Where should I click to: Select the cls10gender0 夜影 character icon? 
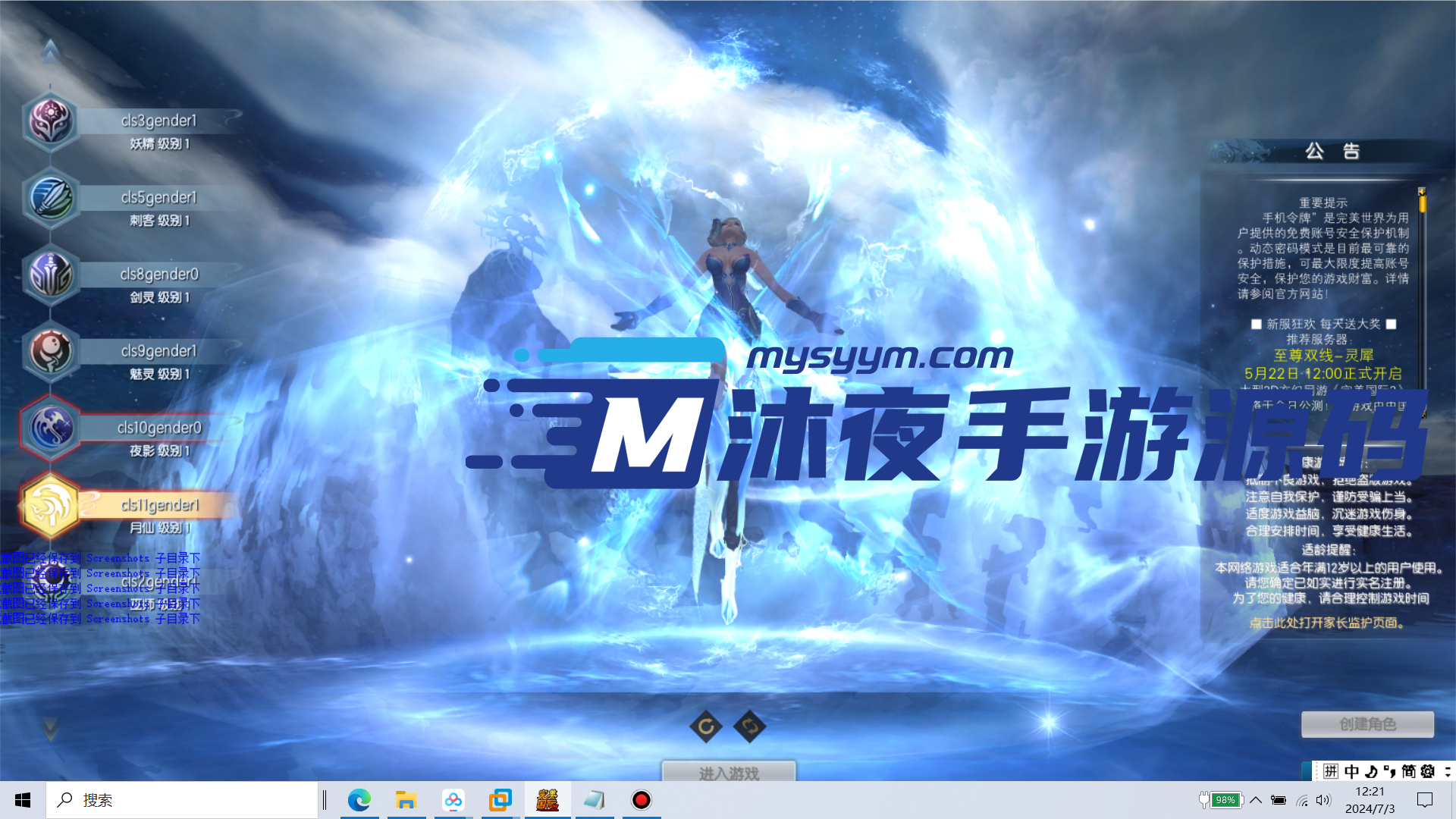click(x=50, y=428)
